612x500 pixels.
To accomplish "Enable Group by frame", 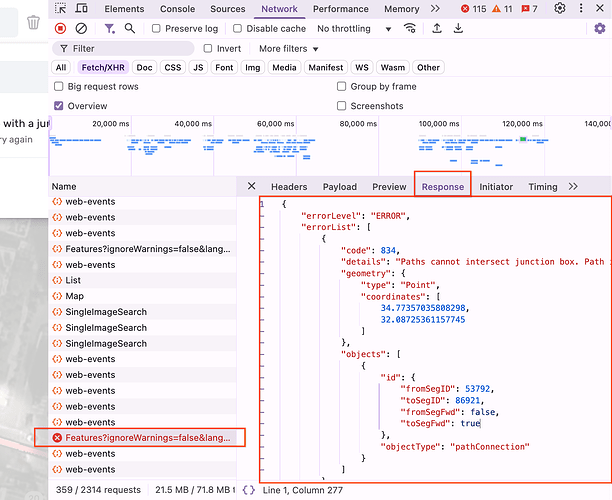I will point(342,86).
